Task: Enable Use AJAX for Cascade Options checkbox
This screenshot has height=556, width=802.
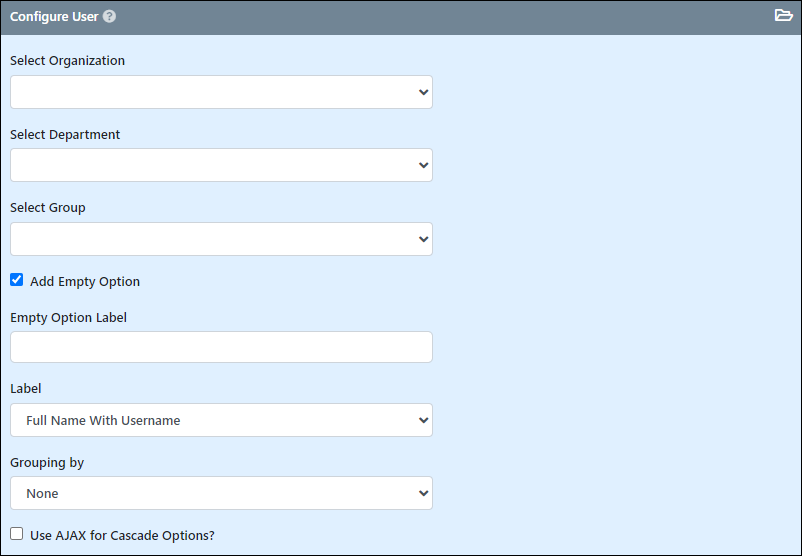Action: click(16, 534)
